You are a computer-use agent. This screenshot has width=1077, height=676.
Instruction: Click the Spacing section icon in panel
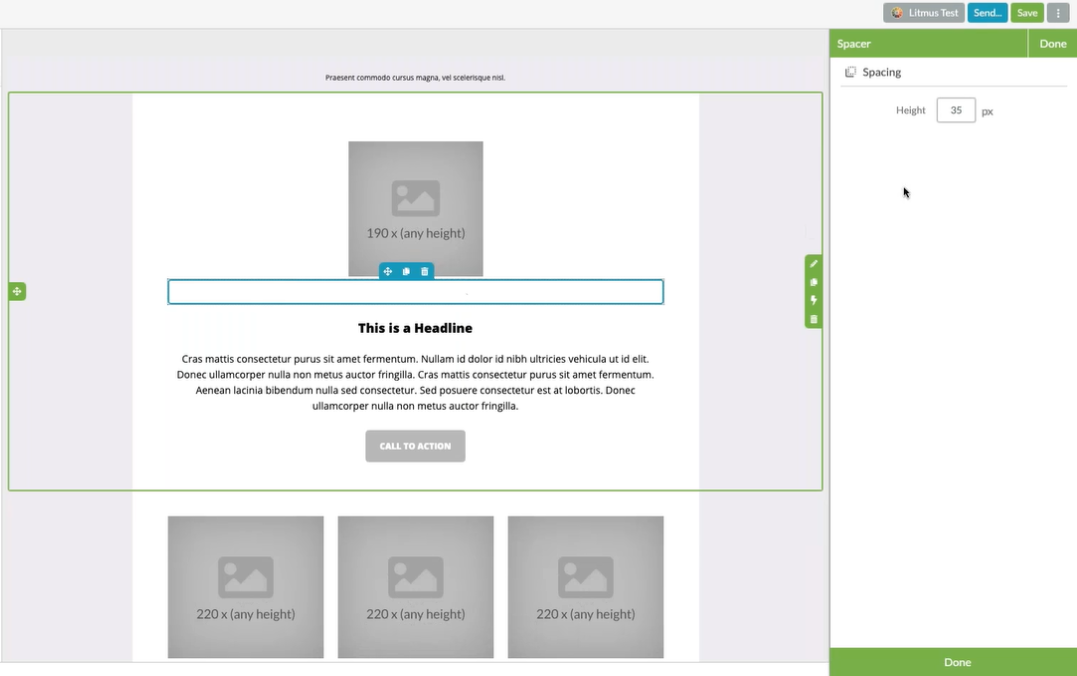point(850,72)
